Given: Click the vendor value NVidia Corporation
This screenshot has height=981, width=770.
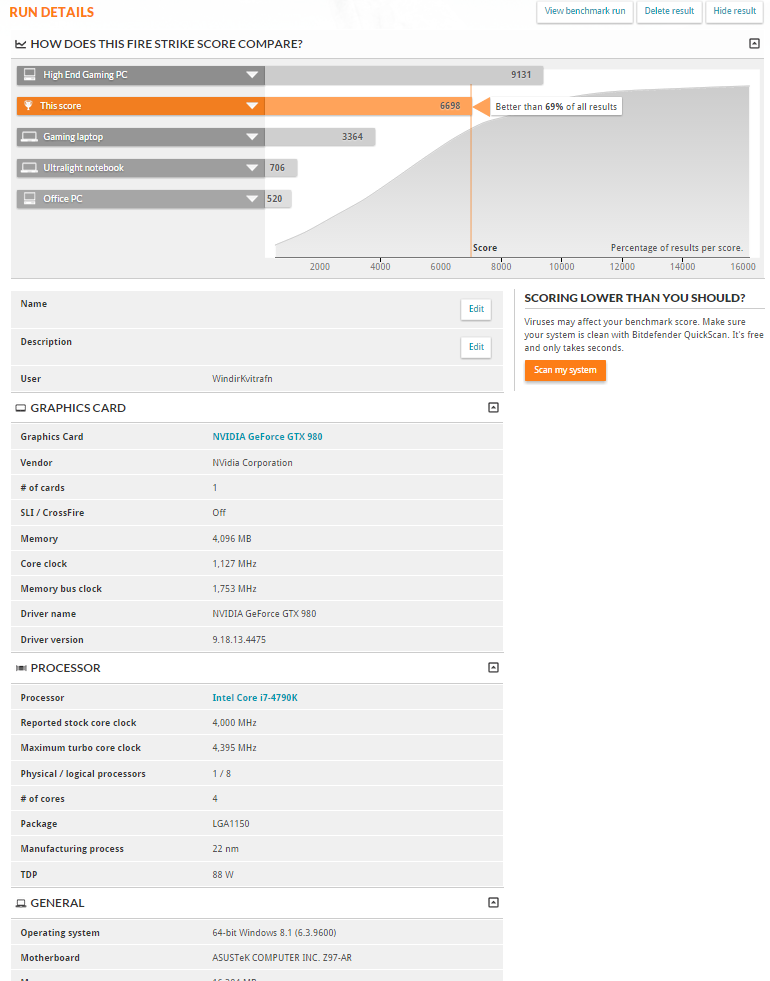Looking at the screenshot, I should tap(252, 462).
